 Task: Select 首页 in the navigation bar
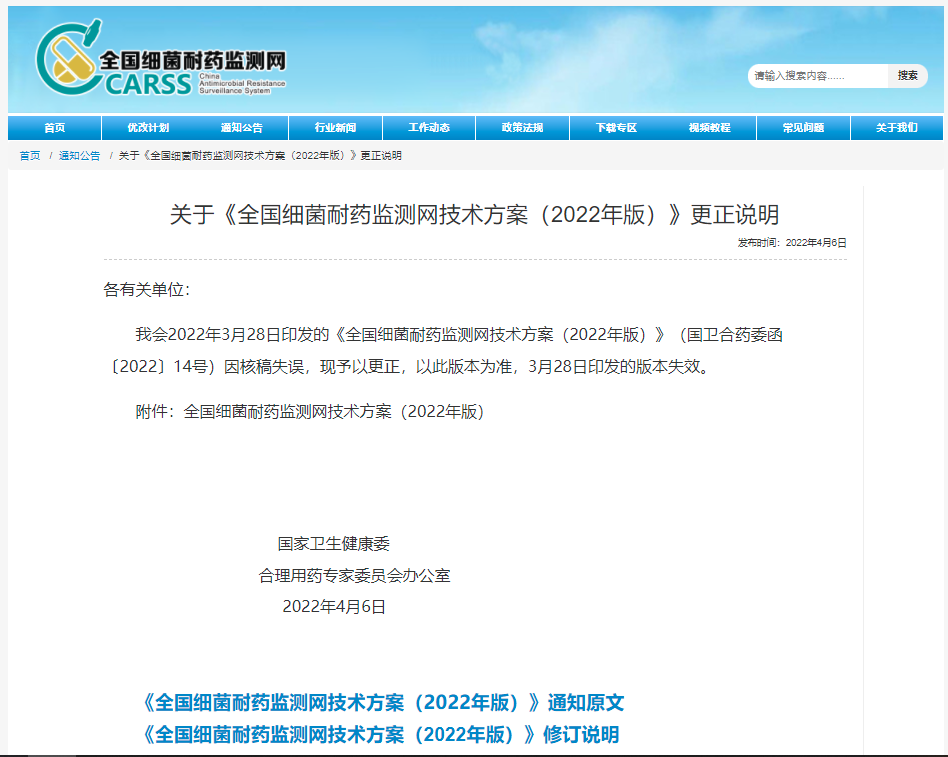tap(54, 127)
